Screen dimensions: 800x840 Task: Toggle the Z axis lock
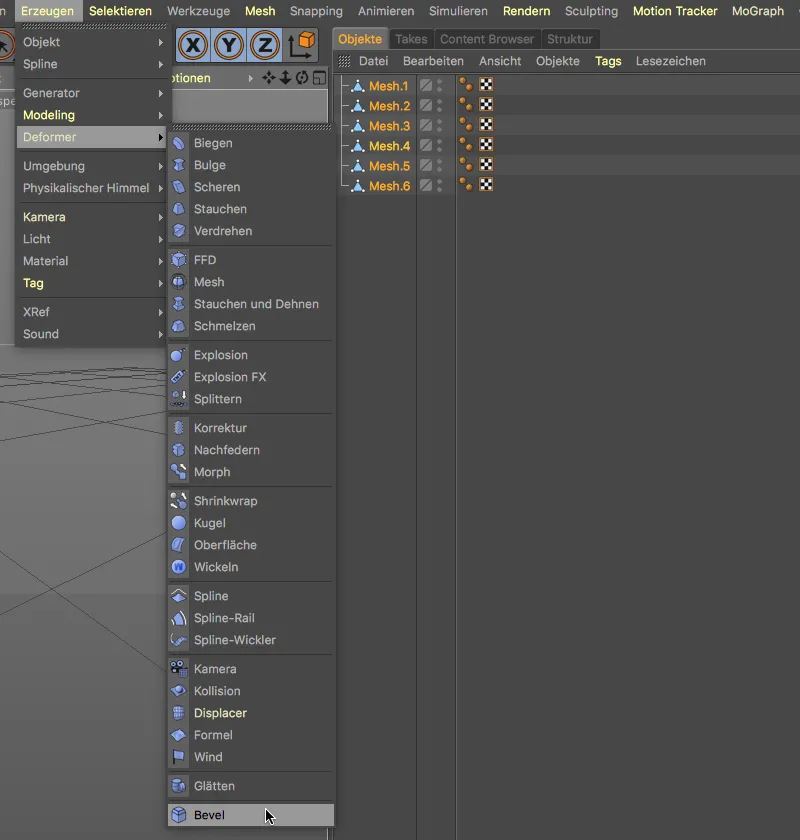click(265, 45)
